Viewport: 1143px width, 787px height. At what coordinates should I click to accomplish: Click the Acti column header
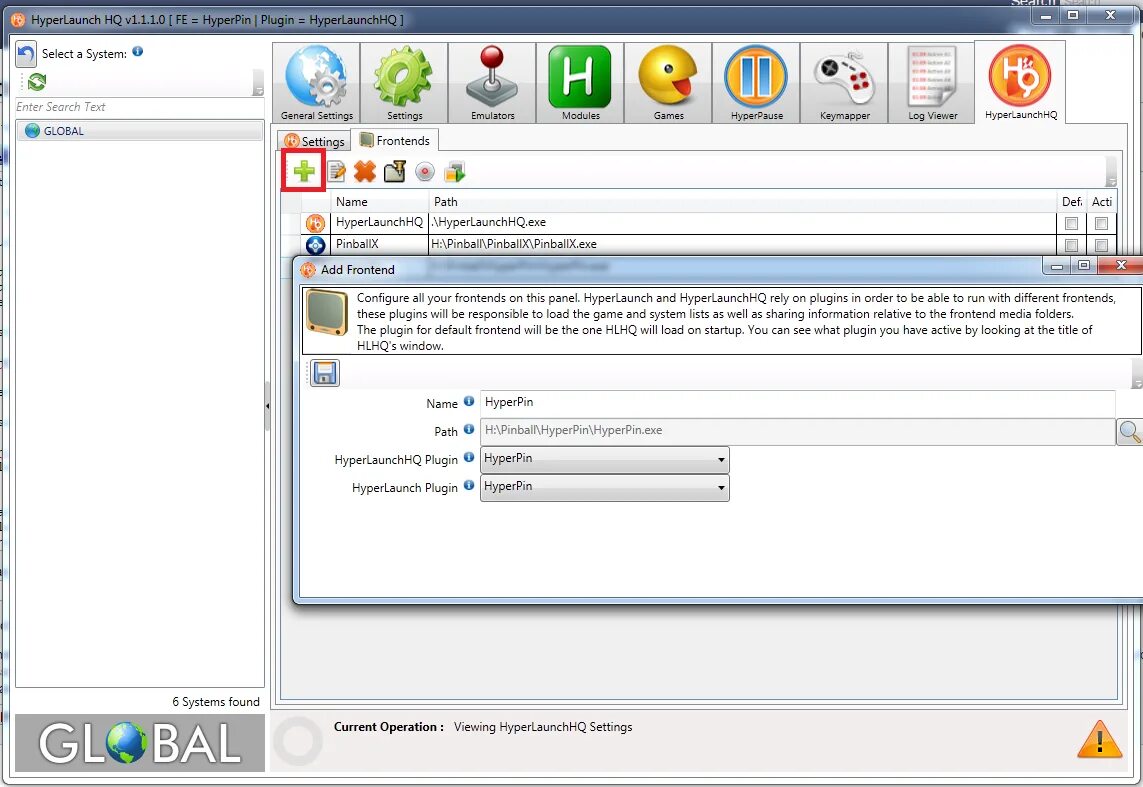[1101, 202]
